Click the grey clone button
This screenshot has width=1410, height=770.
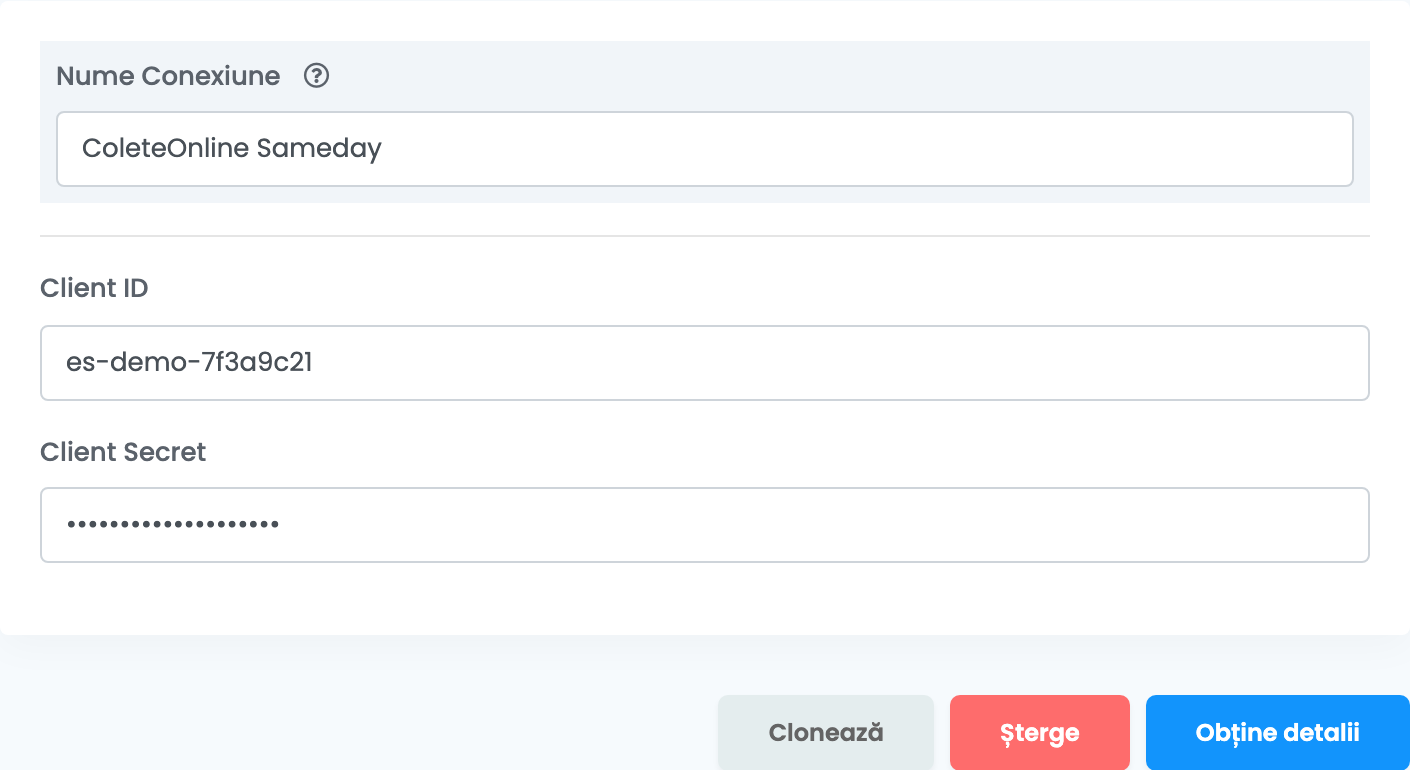coord(826,733)
